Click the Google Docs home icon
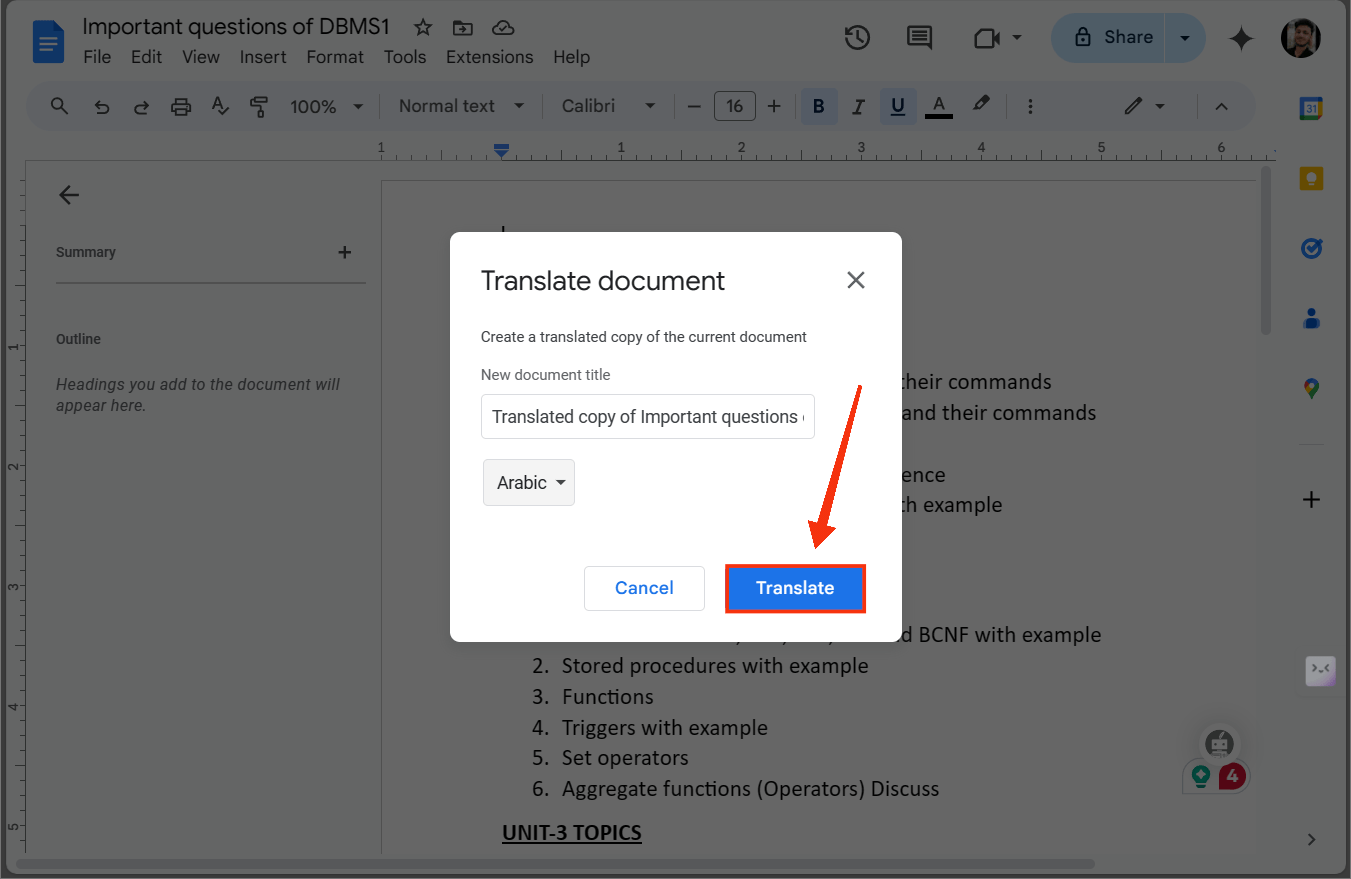 pos(48,42)
